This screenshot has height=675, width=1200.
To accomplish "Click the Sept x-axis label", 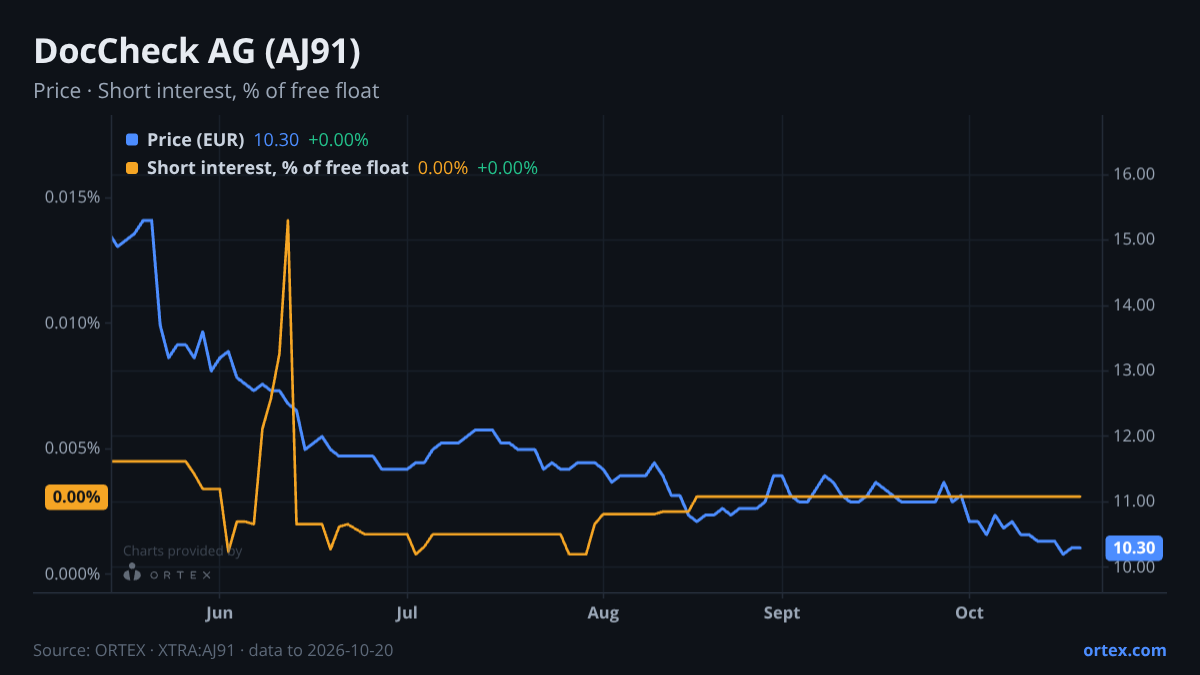I will 782,613.
